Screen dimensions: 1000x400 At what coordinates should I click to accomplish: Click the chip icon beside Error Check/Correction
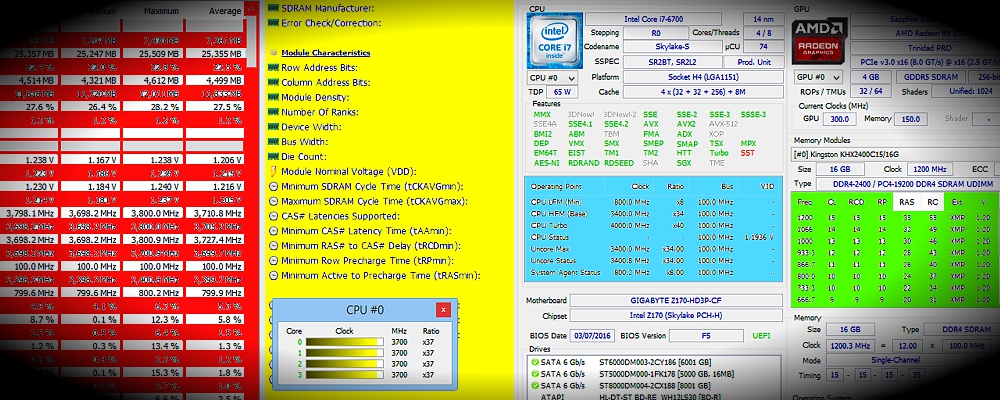[x=274, y=23]
